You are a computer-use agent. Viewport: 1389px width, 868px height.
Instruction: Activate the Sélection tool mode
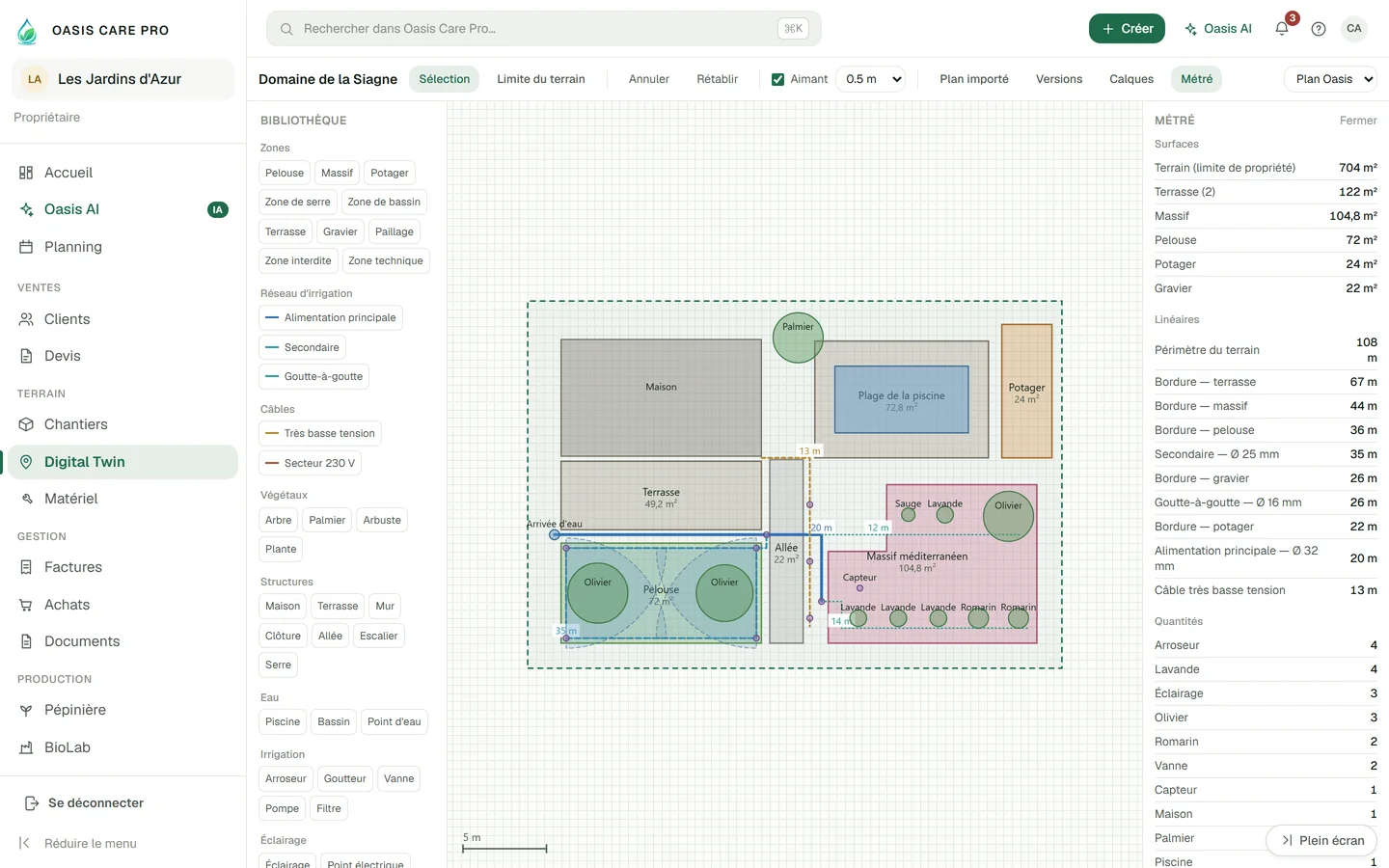tap(444, 79)
